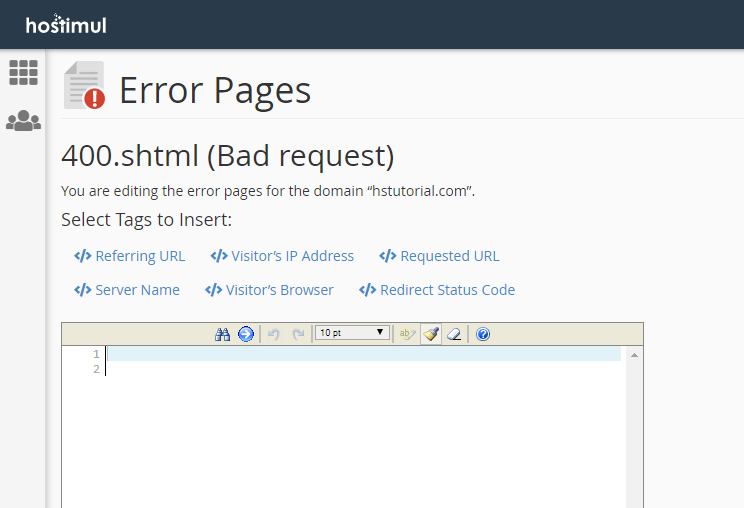Click the binoculars search icon in editor toolbar
Viewport: 744px width, 508px height.
click(x=223, y=334)
